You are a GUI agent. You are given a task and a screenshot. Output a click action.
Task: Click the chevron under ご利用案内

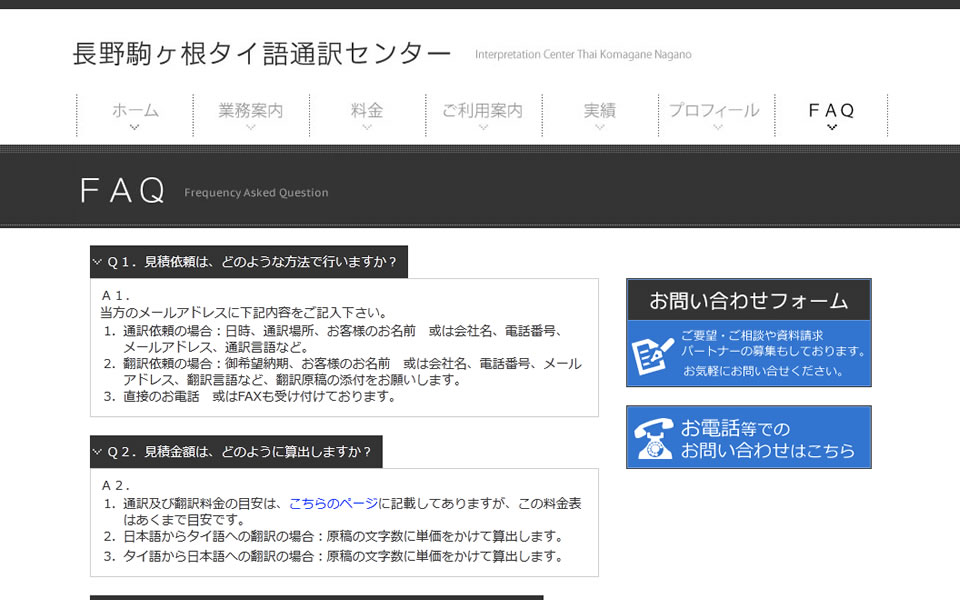coord(483,127)
